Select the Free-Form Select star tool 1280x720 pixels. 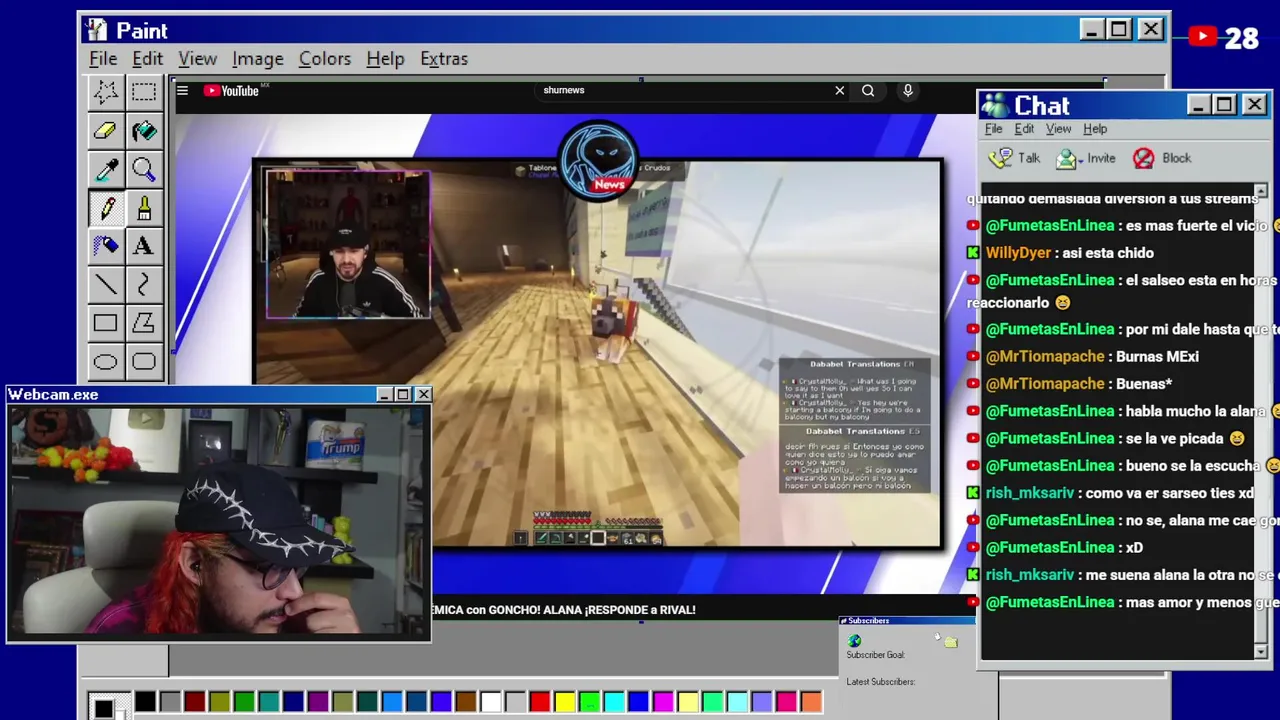click(105, 92)
